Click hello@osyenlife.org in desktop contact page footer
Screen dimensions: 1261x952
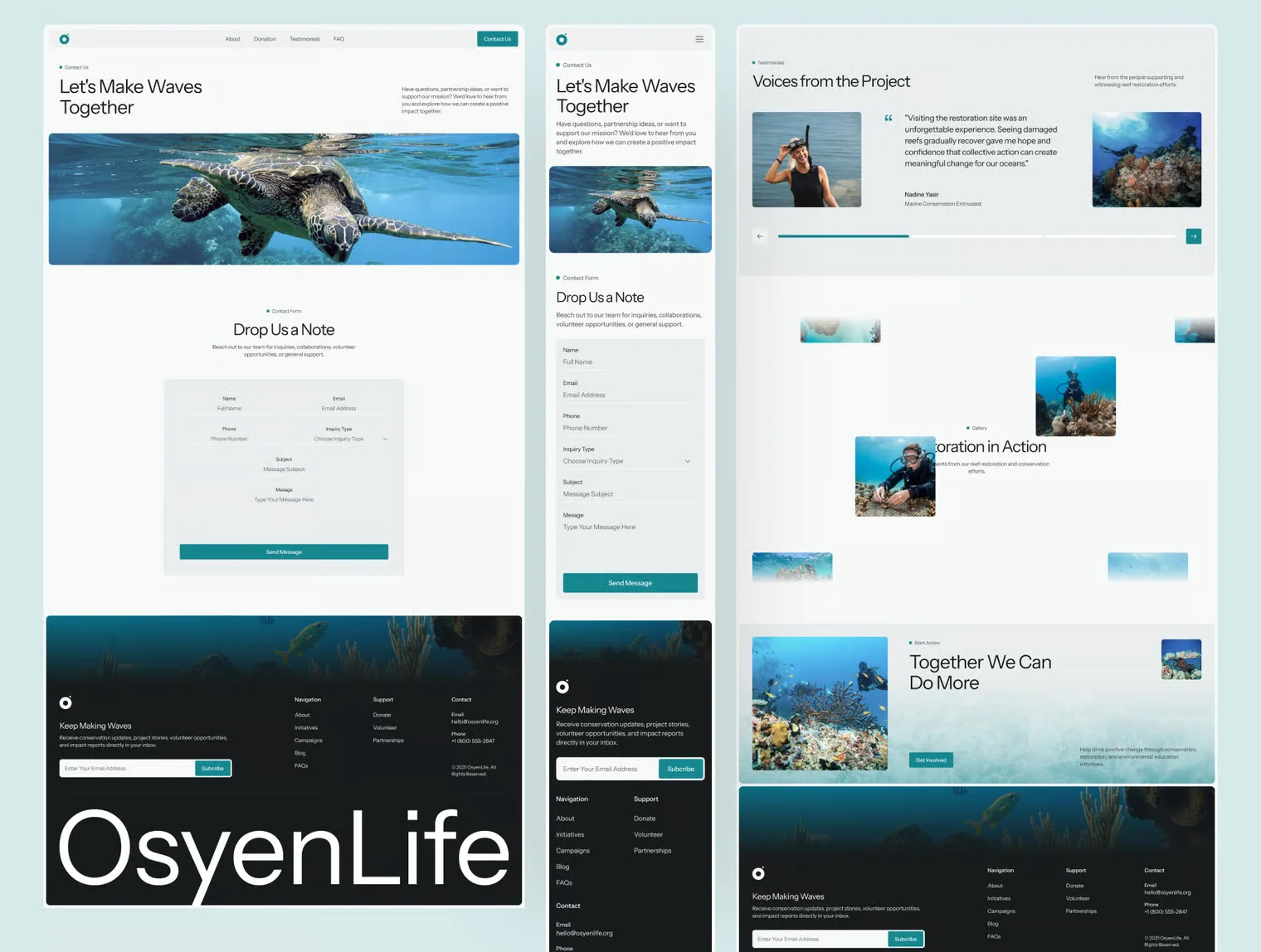point(475,721)
